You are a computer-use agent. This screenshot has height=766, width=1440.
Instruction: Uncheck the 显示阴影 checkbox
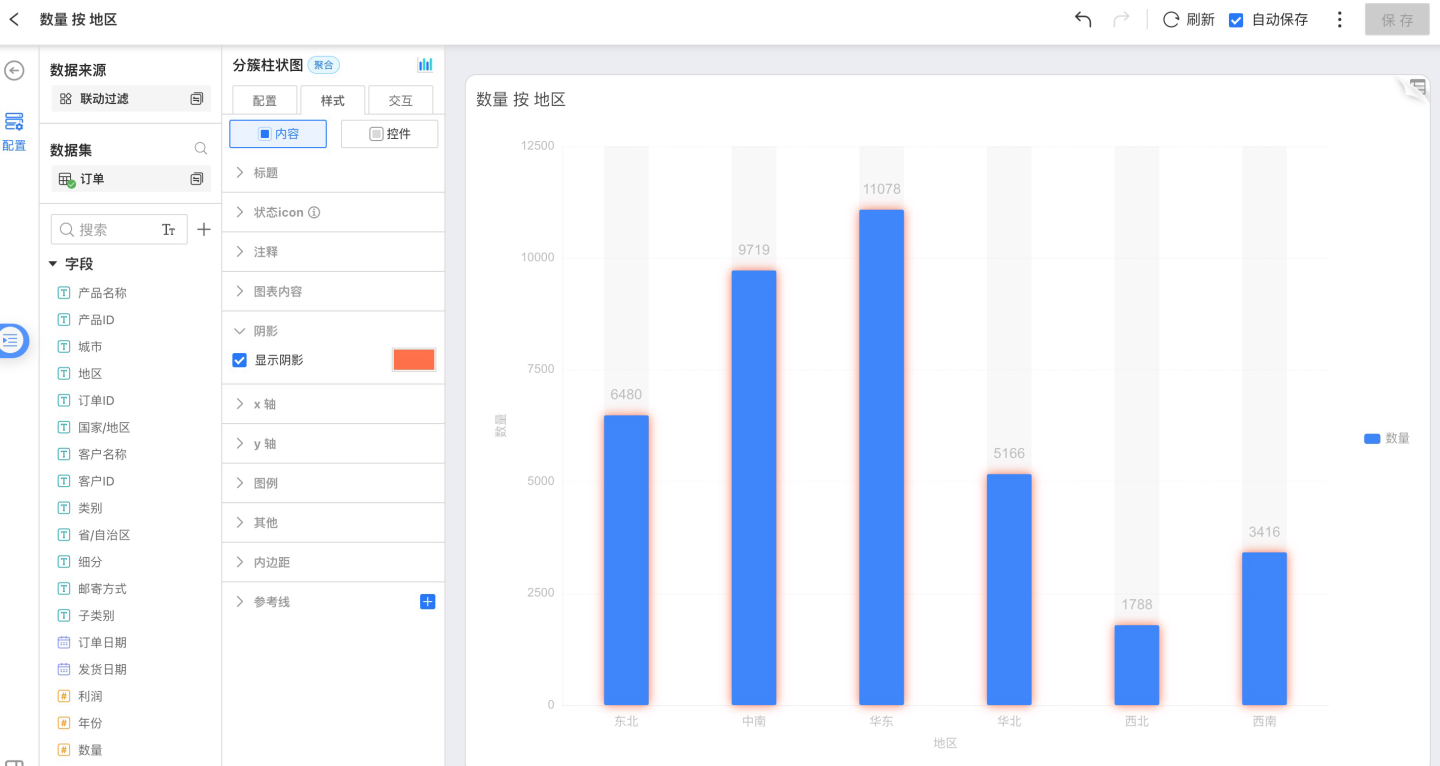pos(240,360)
